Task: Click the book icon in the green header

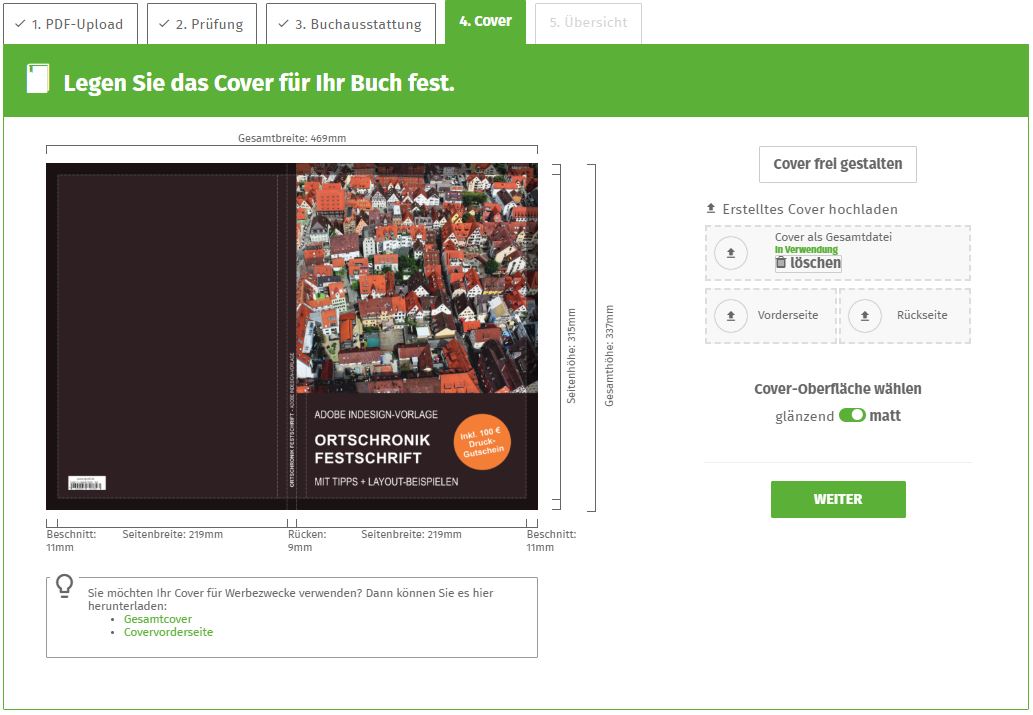Action: coord(38,78)
